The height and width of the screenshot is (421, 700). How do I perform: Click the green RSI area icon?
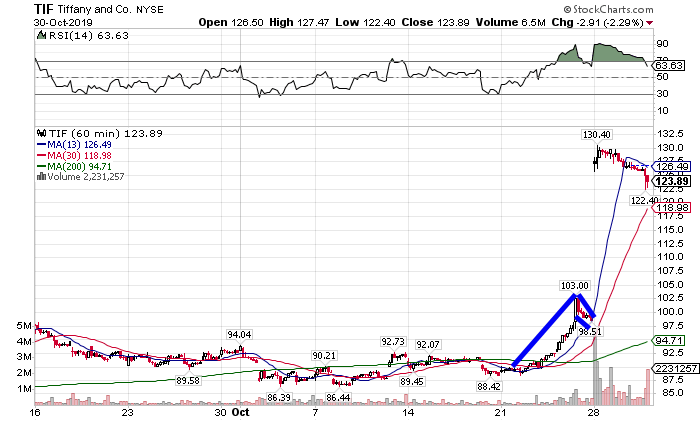click(x=42, y=35)
